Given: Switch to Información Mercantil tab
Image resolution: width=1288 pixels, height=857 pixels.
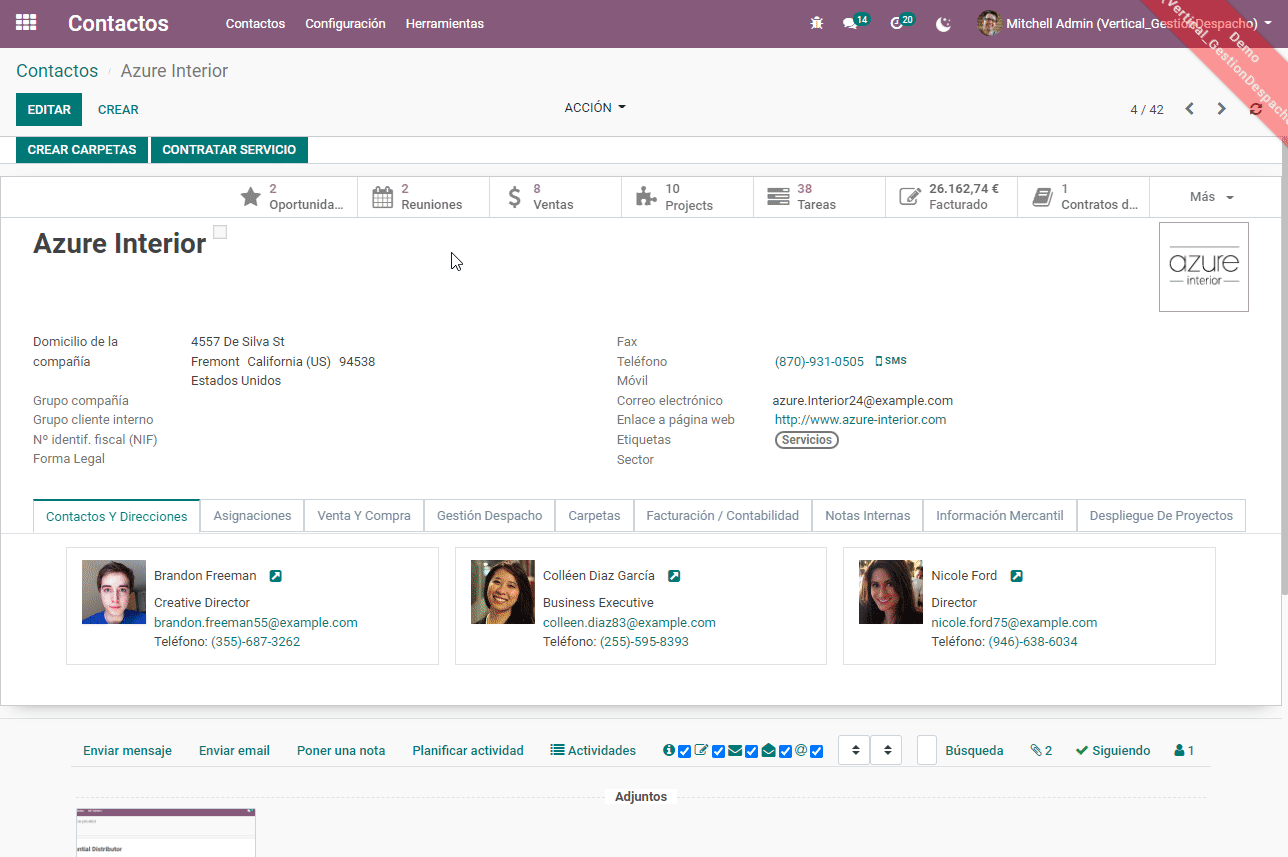Looking at the screenshot, I should point(1000,516).
